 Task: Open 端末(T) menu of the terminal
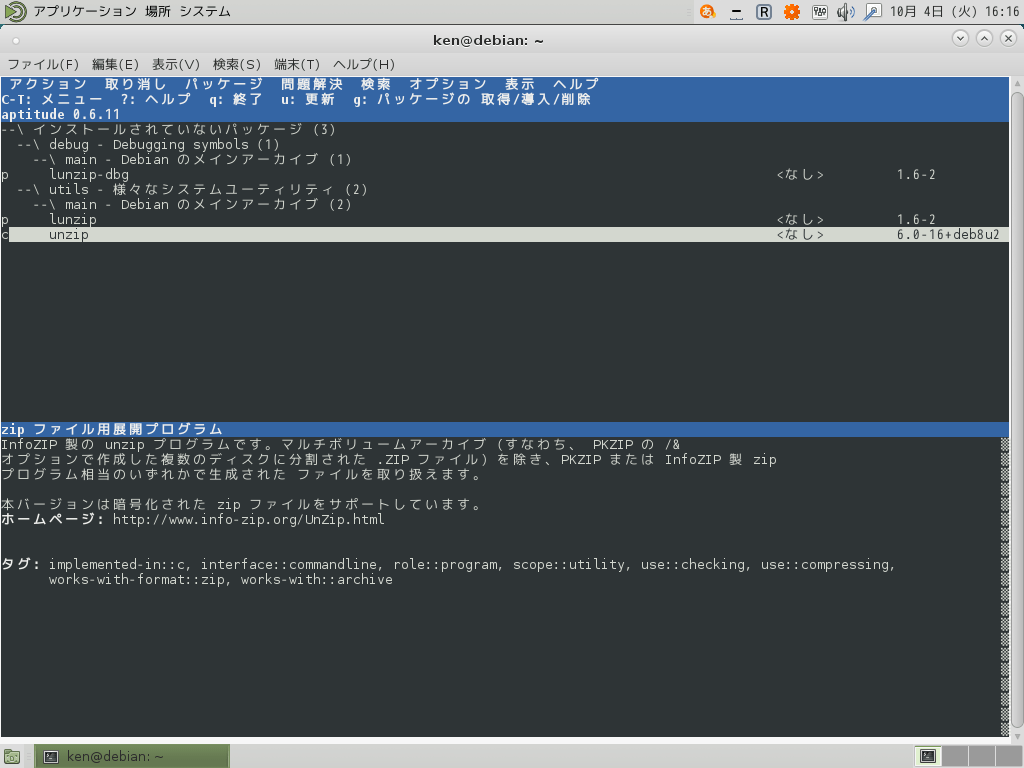click(x=297, y=64)
